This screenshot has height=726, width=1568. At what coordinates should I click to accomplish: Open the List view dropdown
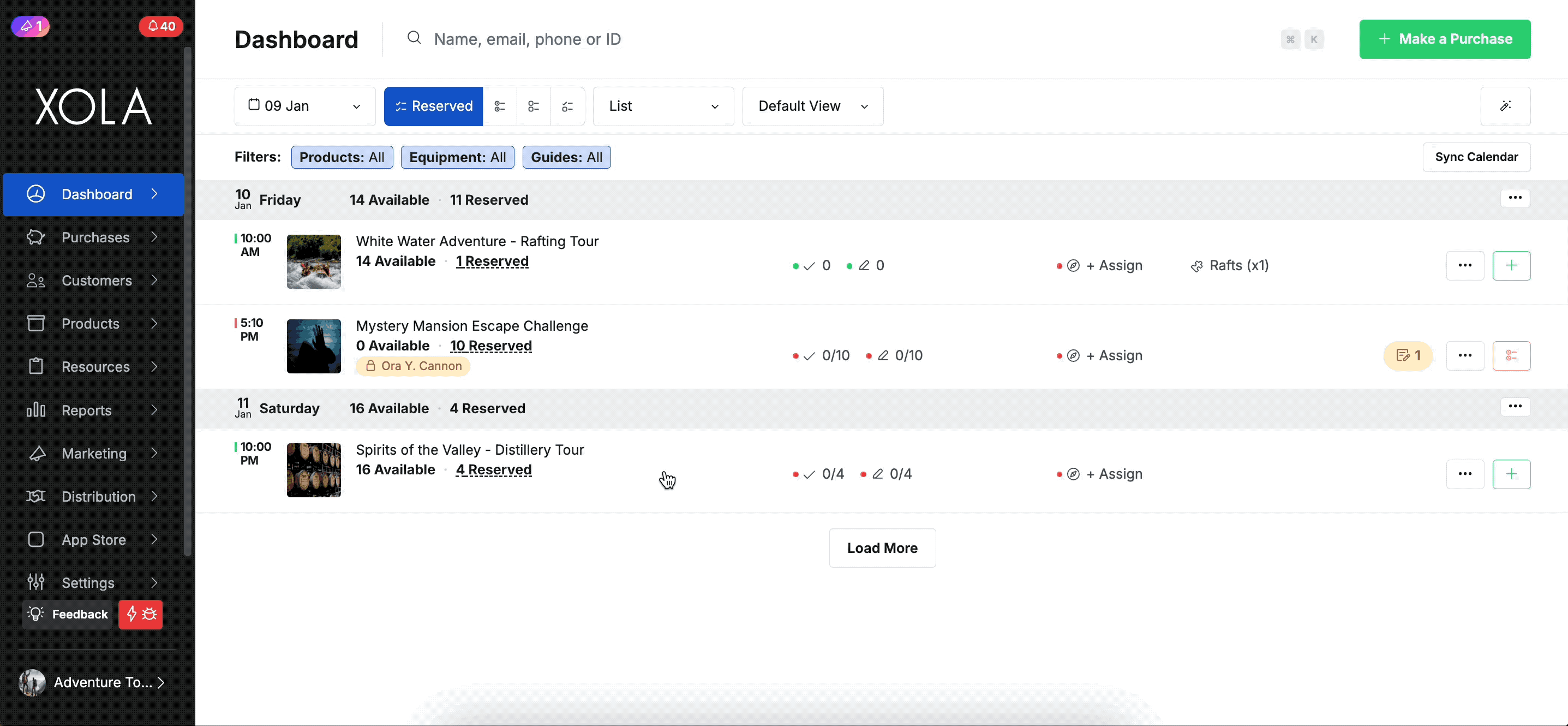pos(663,106)
